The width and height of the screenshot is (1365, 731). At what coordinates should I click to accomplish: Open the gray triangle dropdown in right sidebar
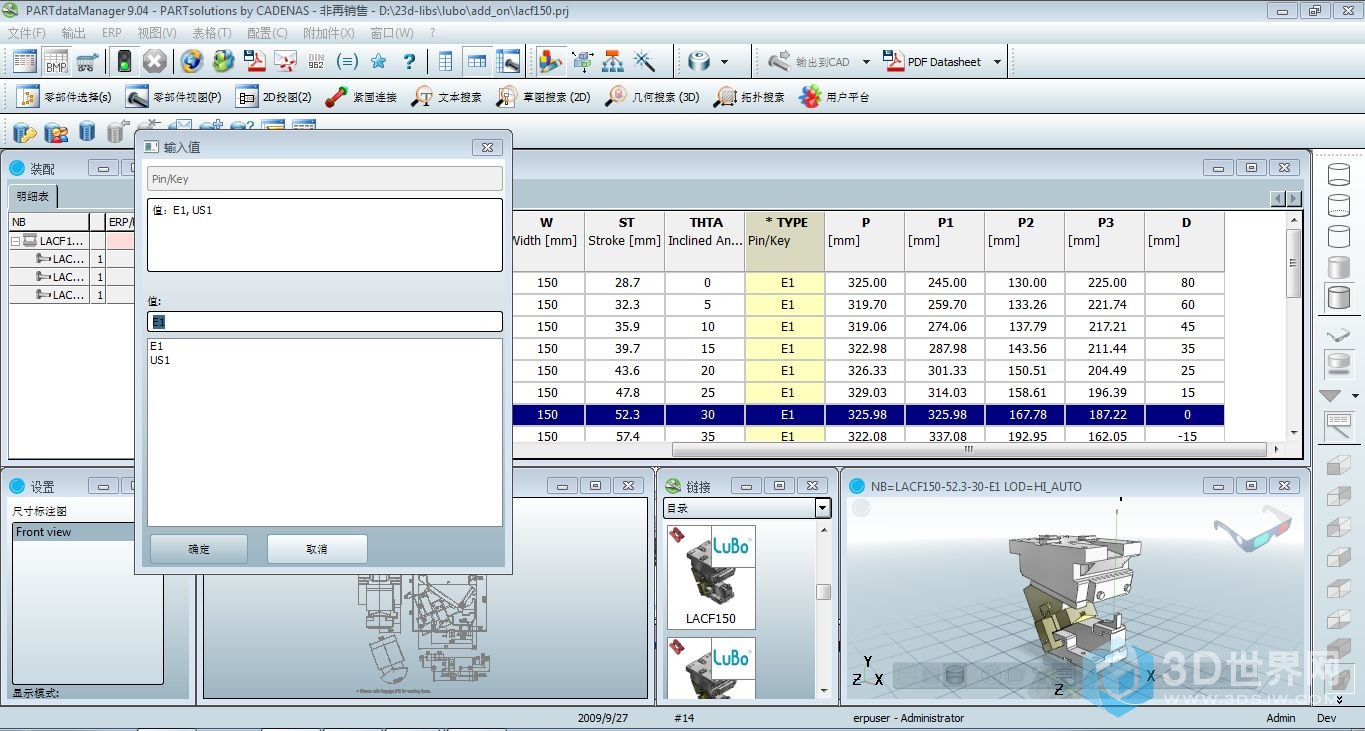(1355, 396)
